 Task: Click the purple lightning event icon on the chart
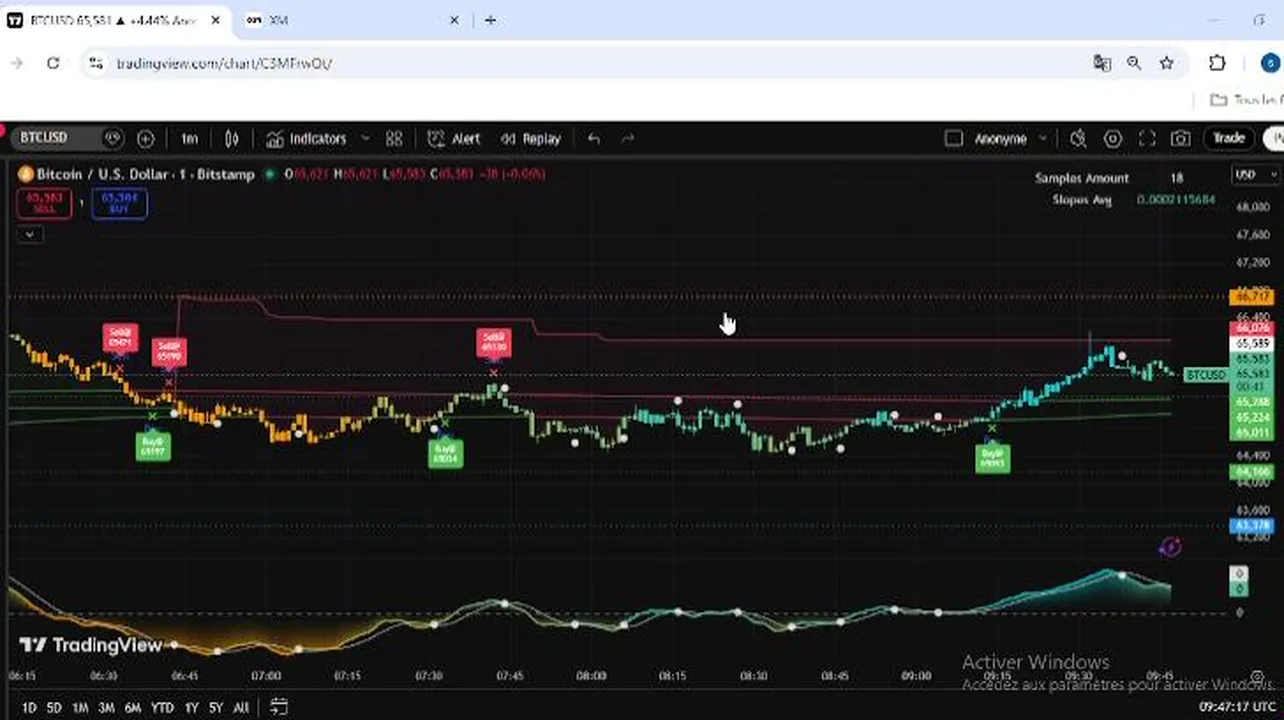click(1170, 547)
